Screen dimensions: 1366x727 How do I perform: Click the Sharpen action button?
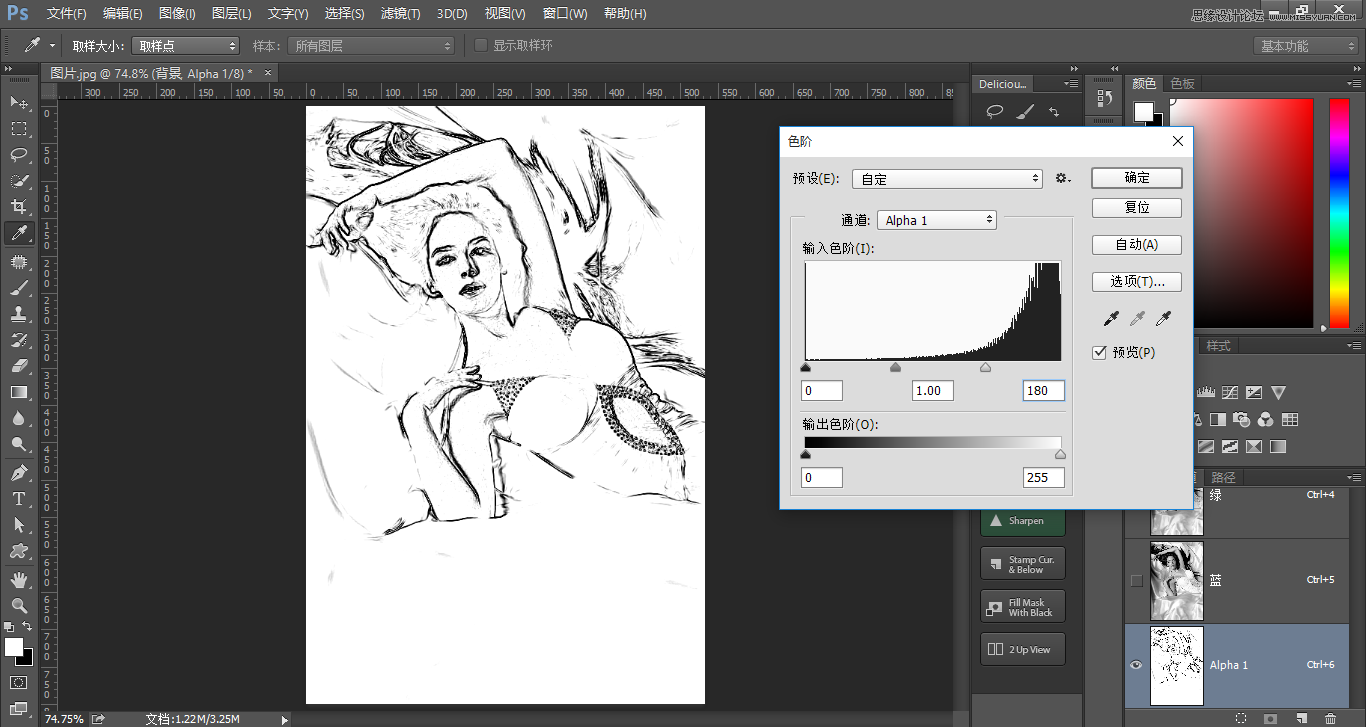[x=1023, y=521]
